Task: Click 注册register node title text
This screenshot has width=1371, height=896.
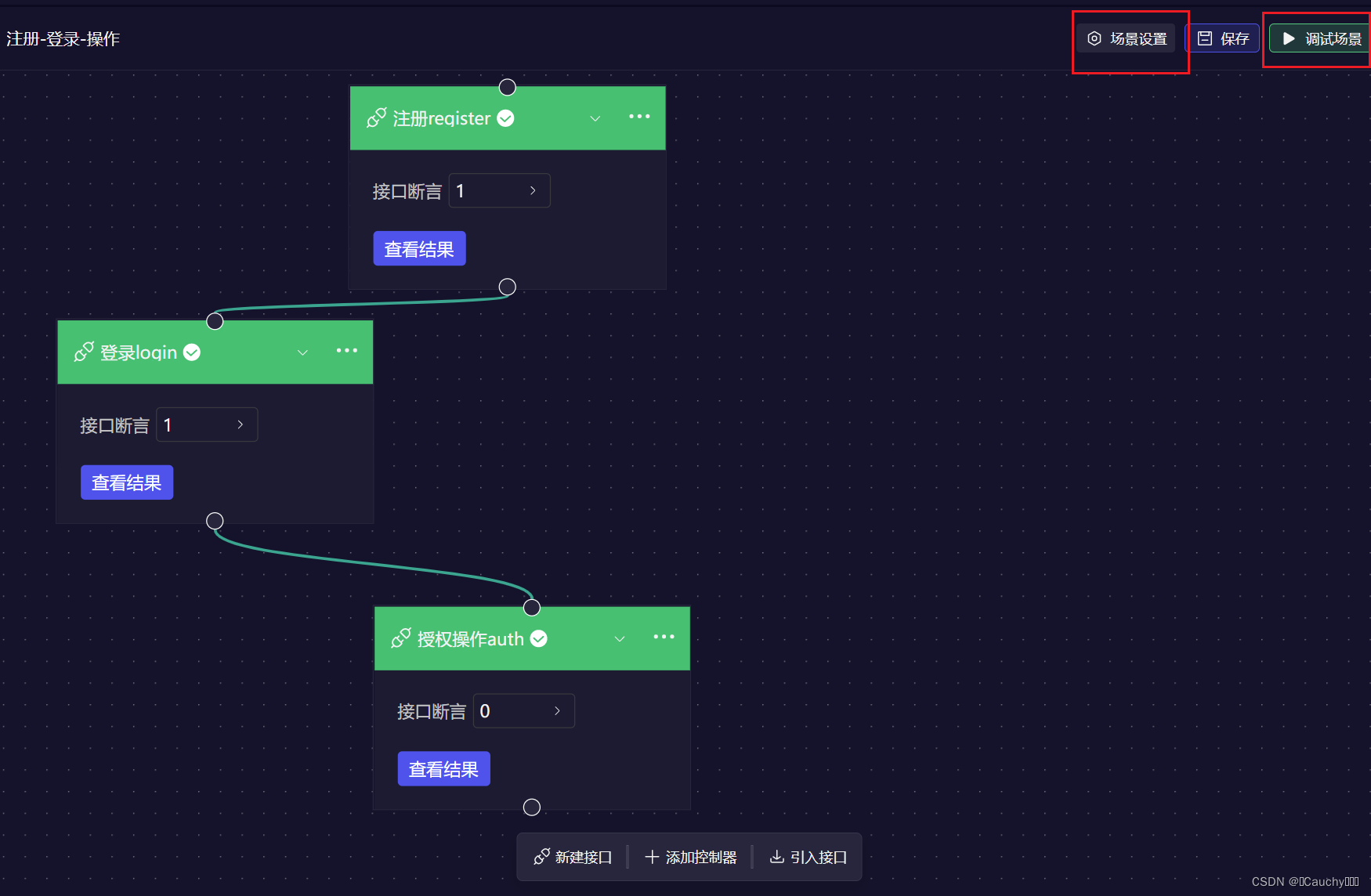Action: [x=442, y=118]
